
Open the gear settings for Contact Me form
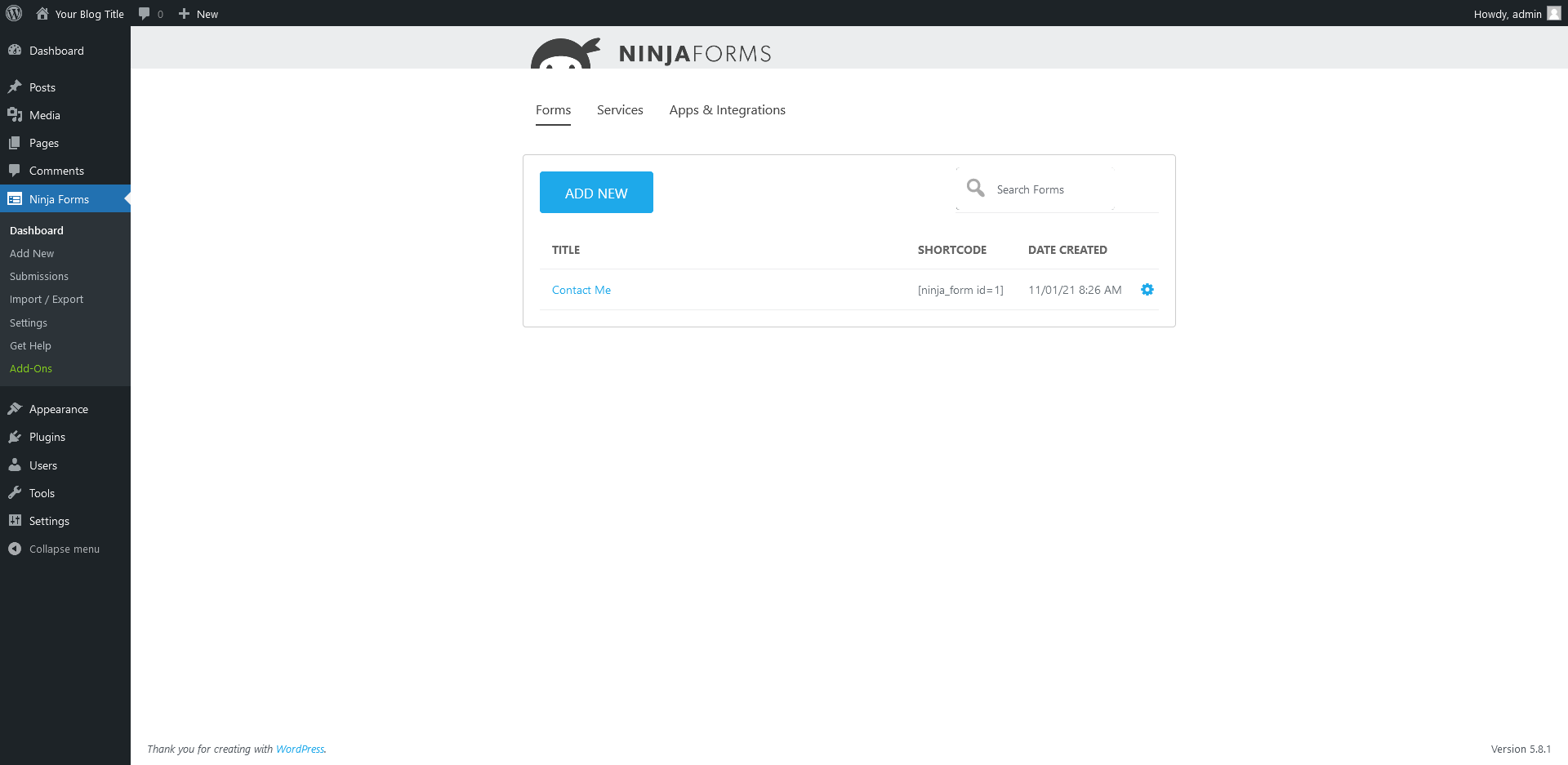click(x=1147, y=290)
